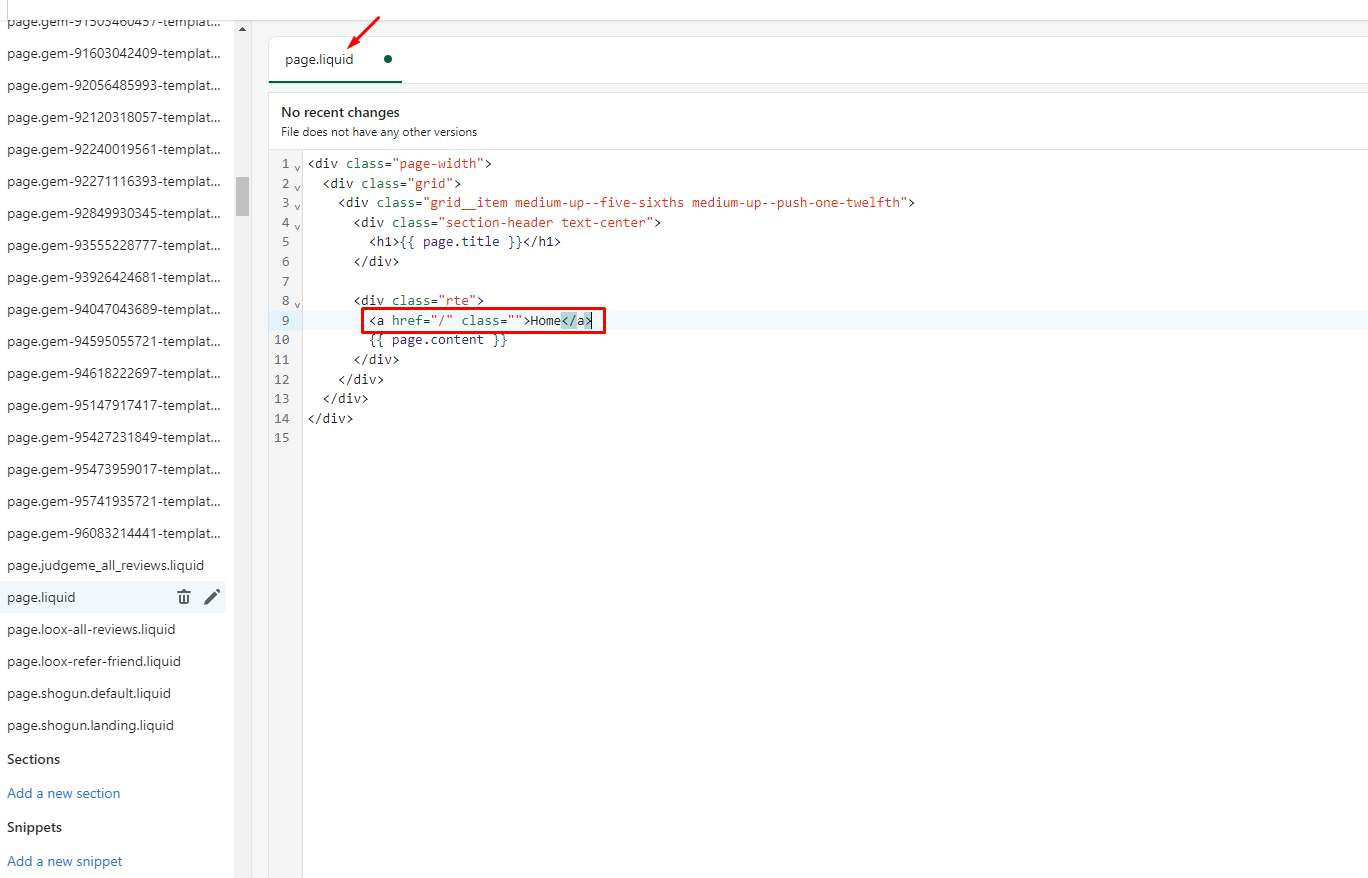This screenshot has height=878, width=1368.
Task: Place cursor in page-width div on line 1
Action: click(400, 164)
